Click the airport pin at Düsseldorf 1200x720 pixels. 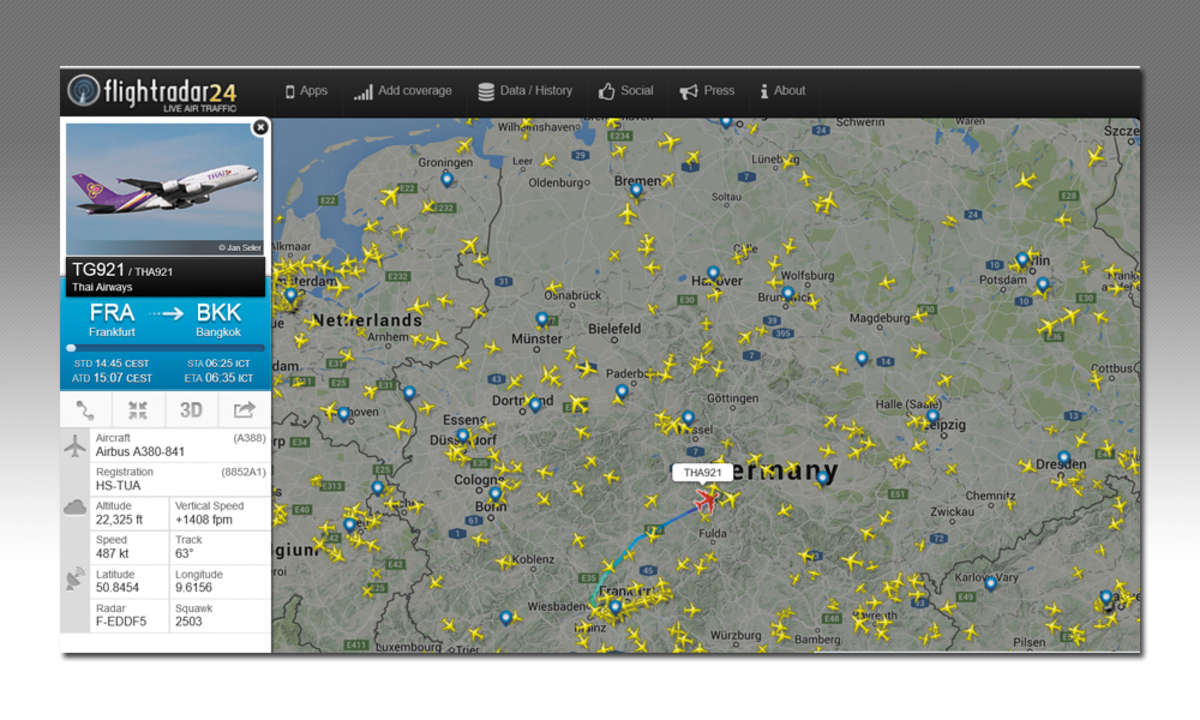pos(462,436)
